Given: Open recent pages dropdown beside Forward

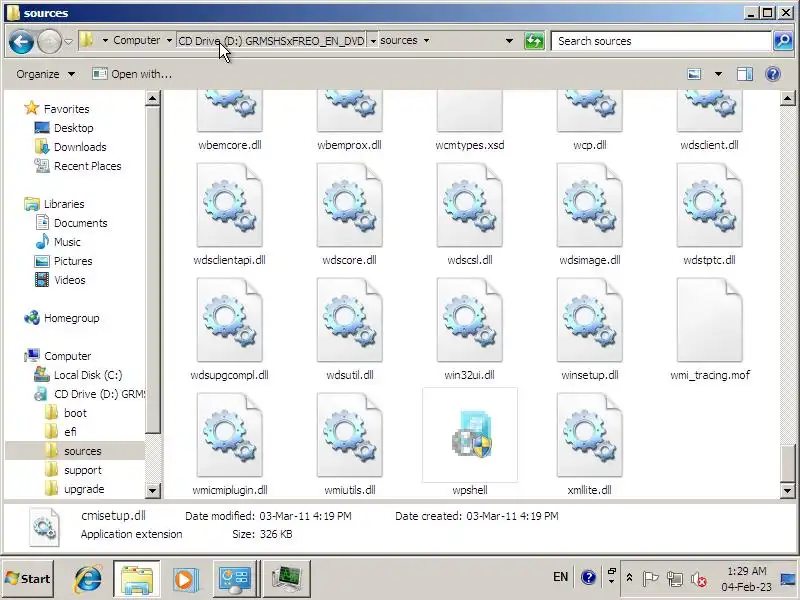Looking at the screenshot, I should coord(68,41).
